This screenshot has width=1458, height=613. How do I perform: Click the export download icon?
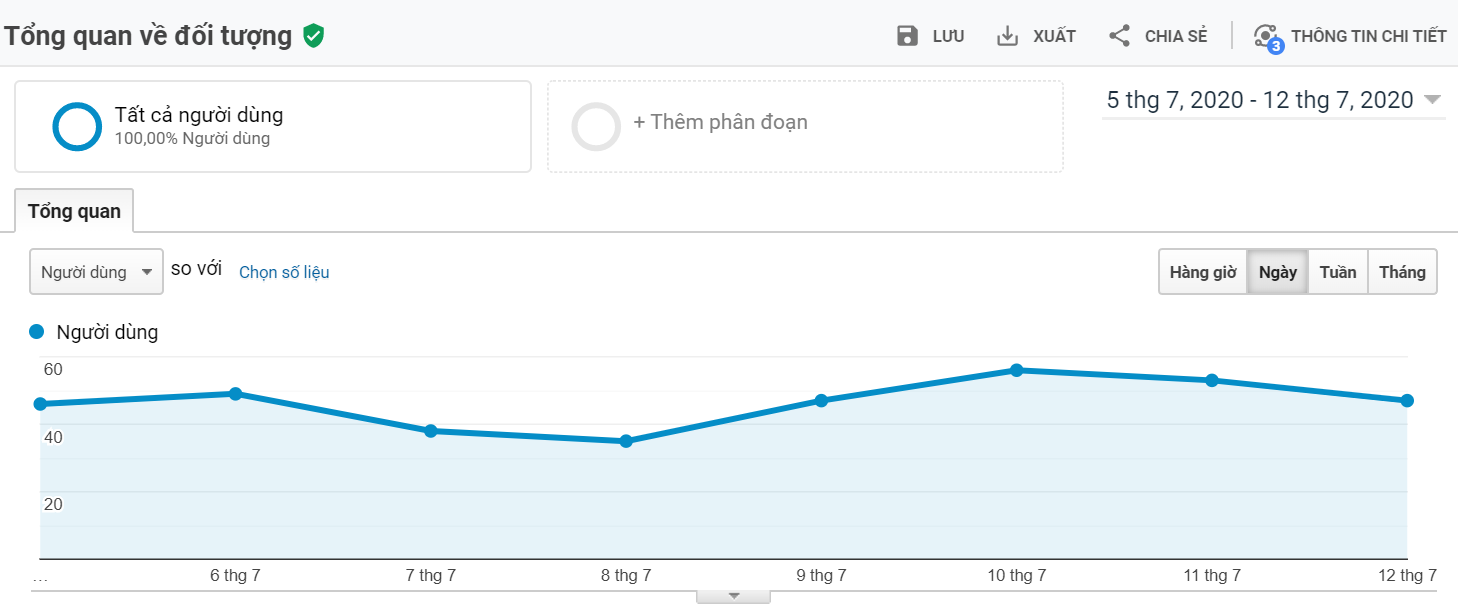[1007, 37]
